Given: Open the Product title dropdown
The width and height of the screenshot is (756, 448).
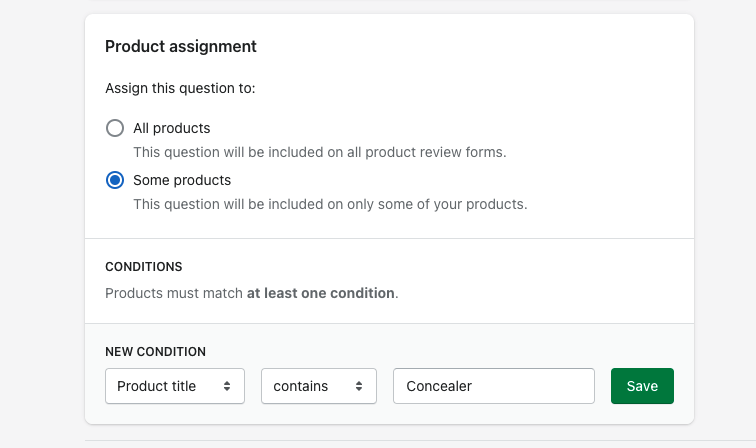Looking at the screenshot, I should click(174, 386).
